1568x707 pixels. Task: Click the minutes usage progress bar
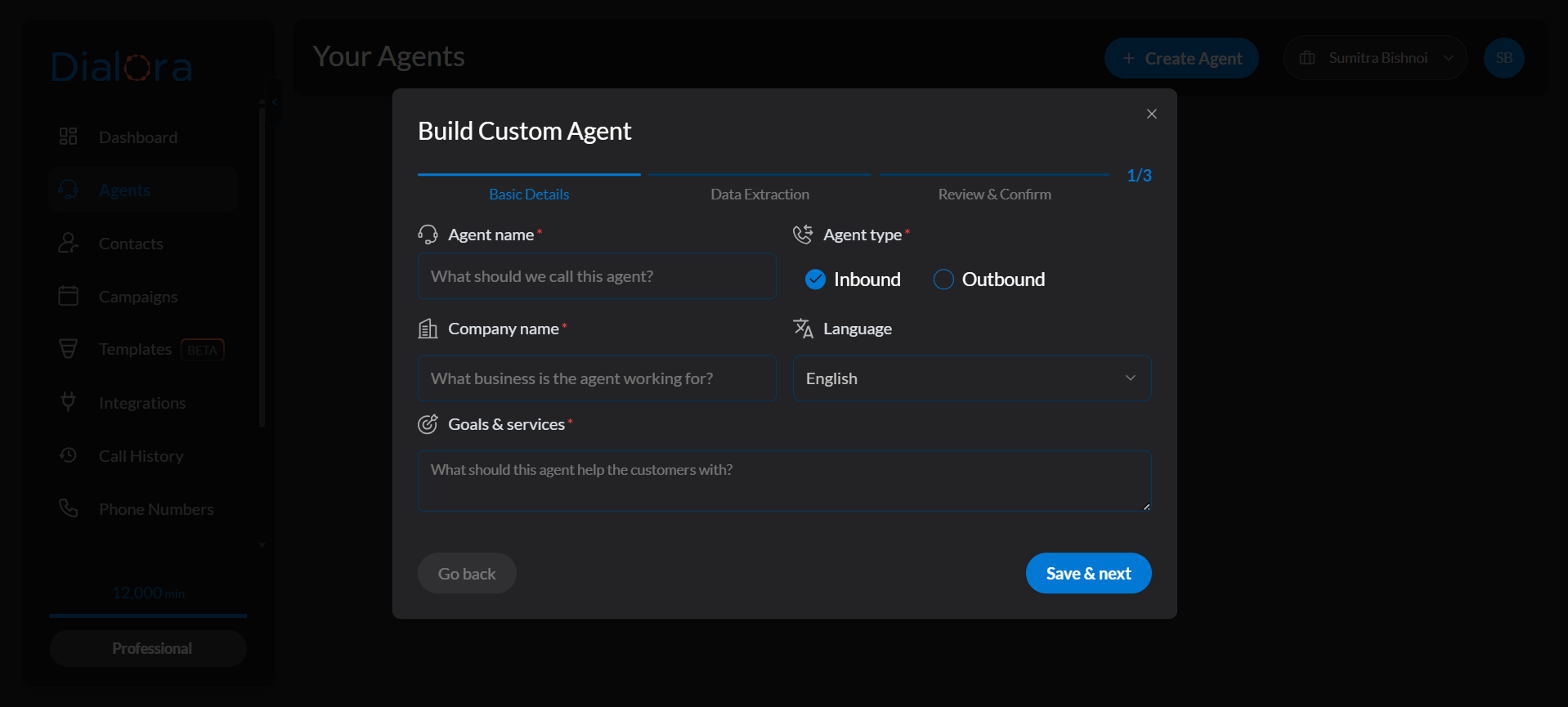[148, 615]
